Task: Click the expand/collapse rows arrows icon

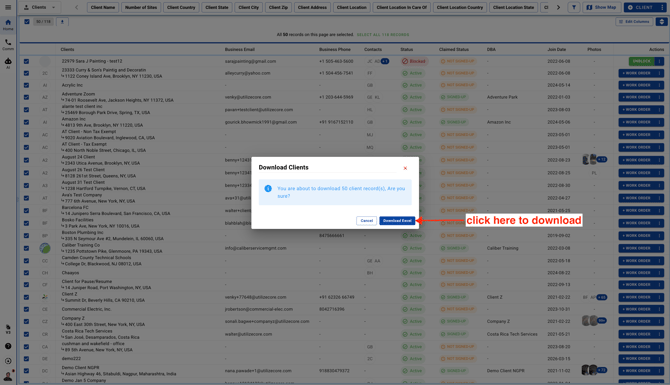Action: [x=661, y=22]
